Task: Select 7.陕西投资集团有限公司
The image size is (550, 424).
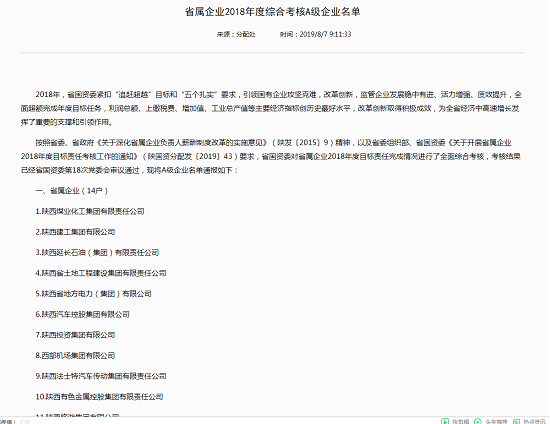Action: [x=75, y=335]
